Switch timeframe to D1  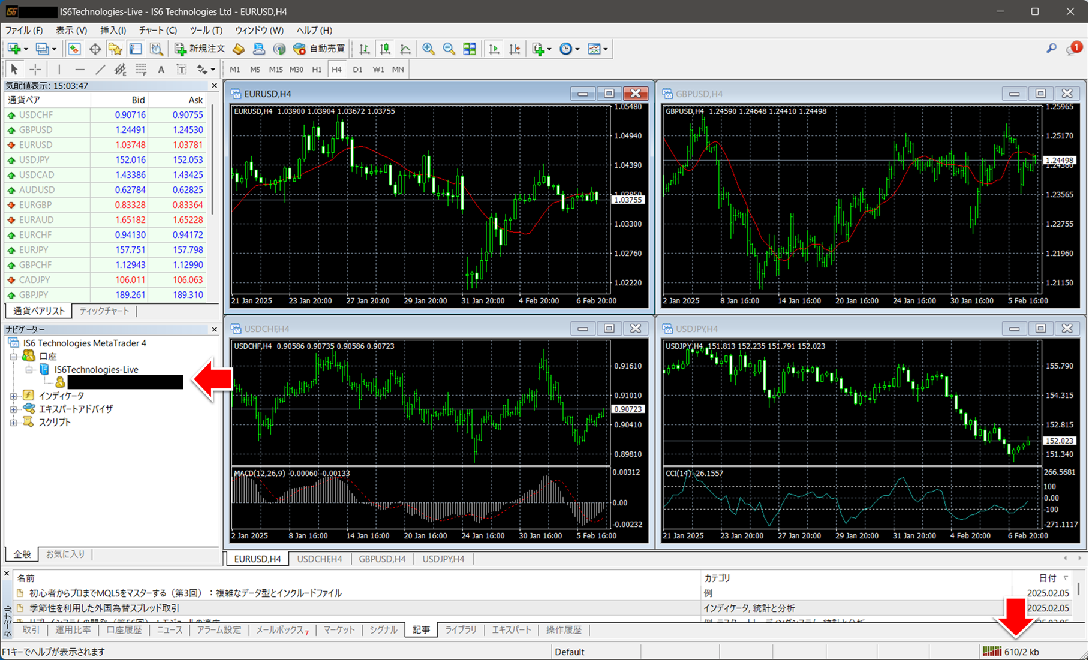tap(357, 69)
